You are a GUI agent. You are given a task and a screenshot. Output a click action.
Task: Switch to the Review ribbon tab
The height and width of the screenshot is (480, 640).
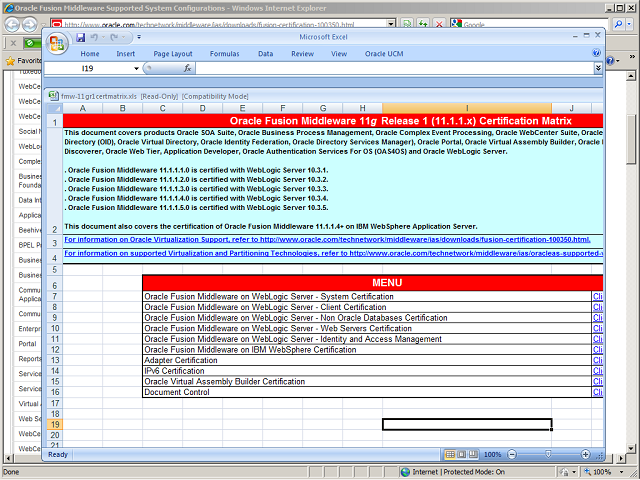[302, 54]
